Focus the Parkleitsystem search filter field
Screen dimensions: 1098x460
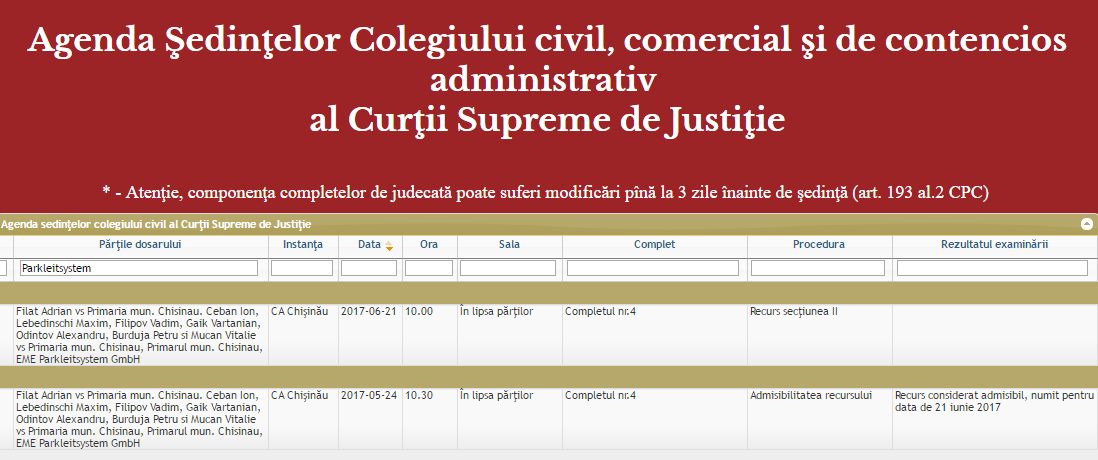pos(139,268)
